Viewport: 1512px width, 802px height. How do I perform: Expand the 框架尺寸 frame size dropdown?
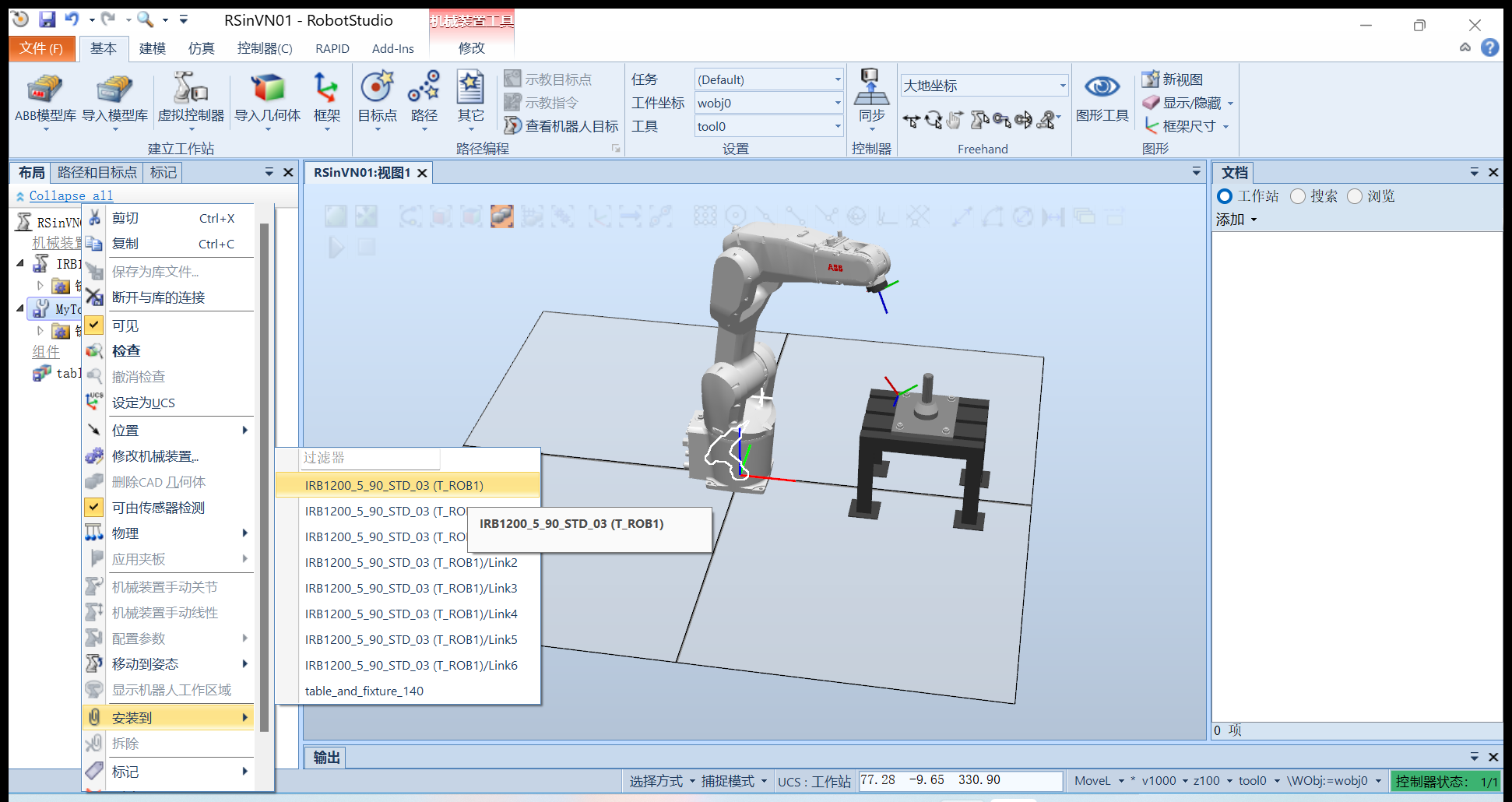tap(1225, 127)
